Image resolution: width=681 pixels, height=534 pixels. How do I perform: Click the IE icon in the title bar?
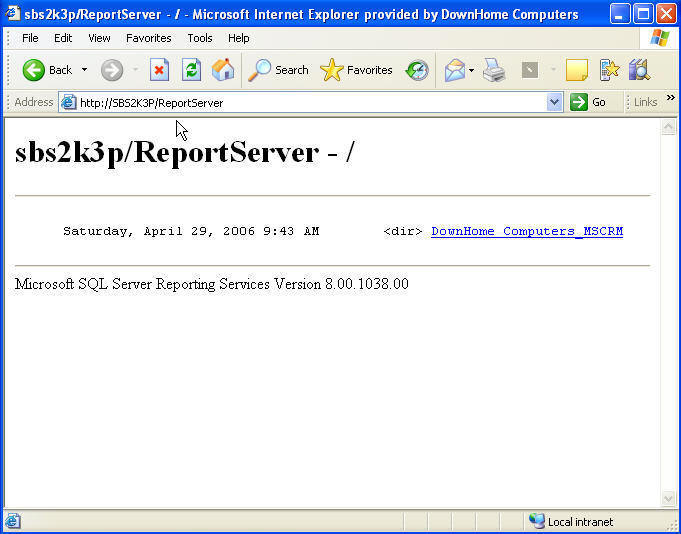coord(13,13)
